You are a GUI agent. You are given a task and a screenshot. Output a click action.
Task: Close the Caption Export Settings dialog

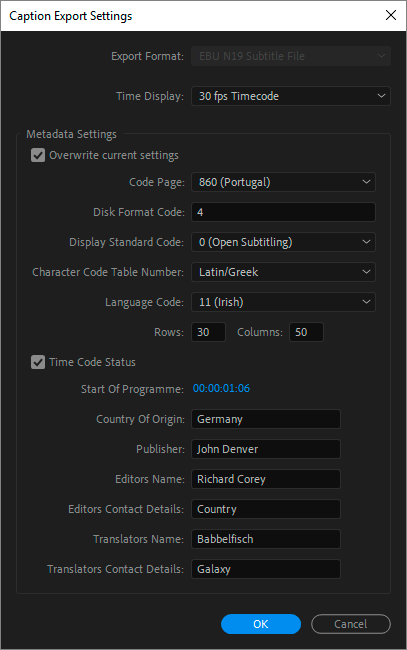390,15
